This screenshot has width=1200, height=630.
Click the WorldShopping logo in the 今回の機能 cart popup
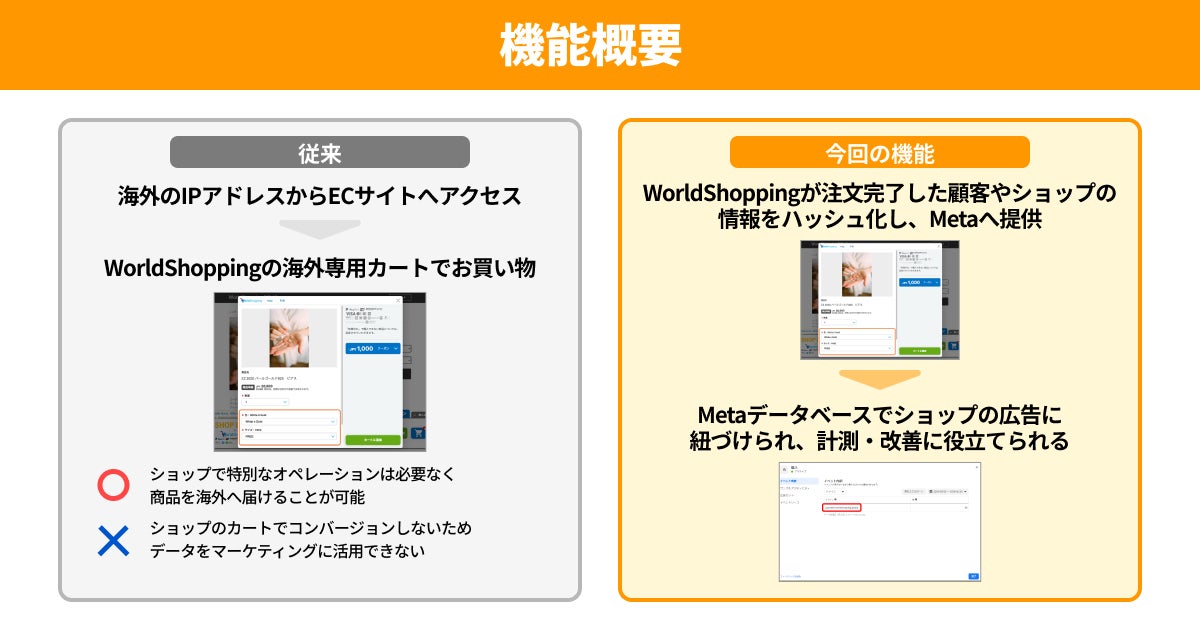[828, 246]
